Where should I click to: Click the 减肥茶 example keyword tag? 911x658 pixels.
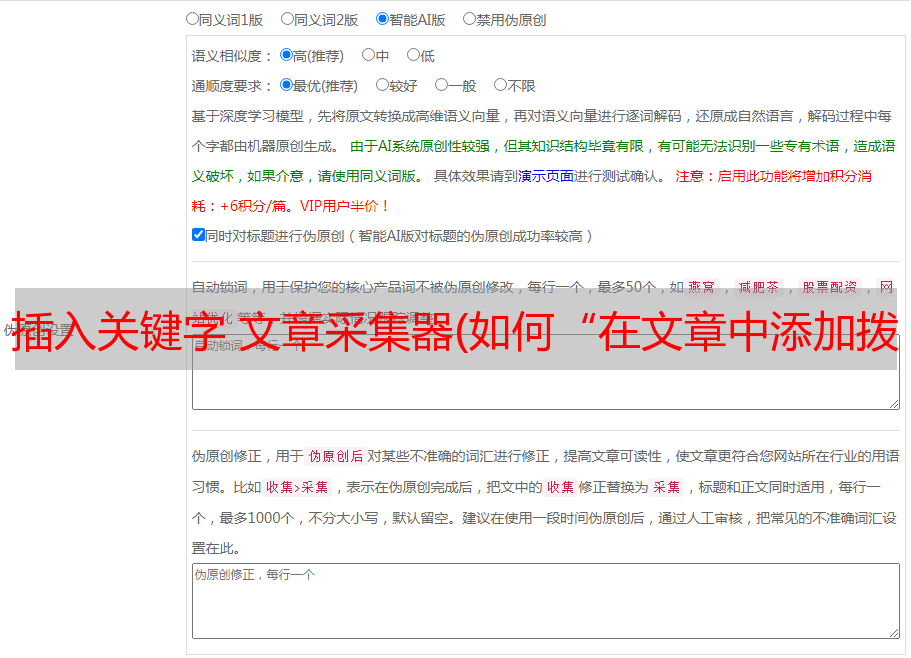click(x=759, y=287)
